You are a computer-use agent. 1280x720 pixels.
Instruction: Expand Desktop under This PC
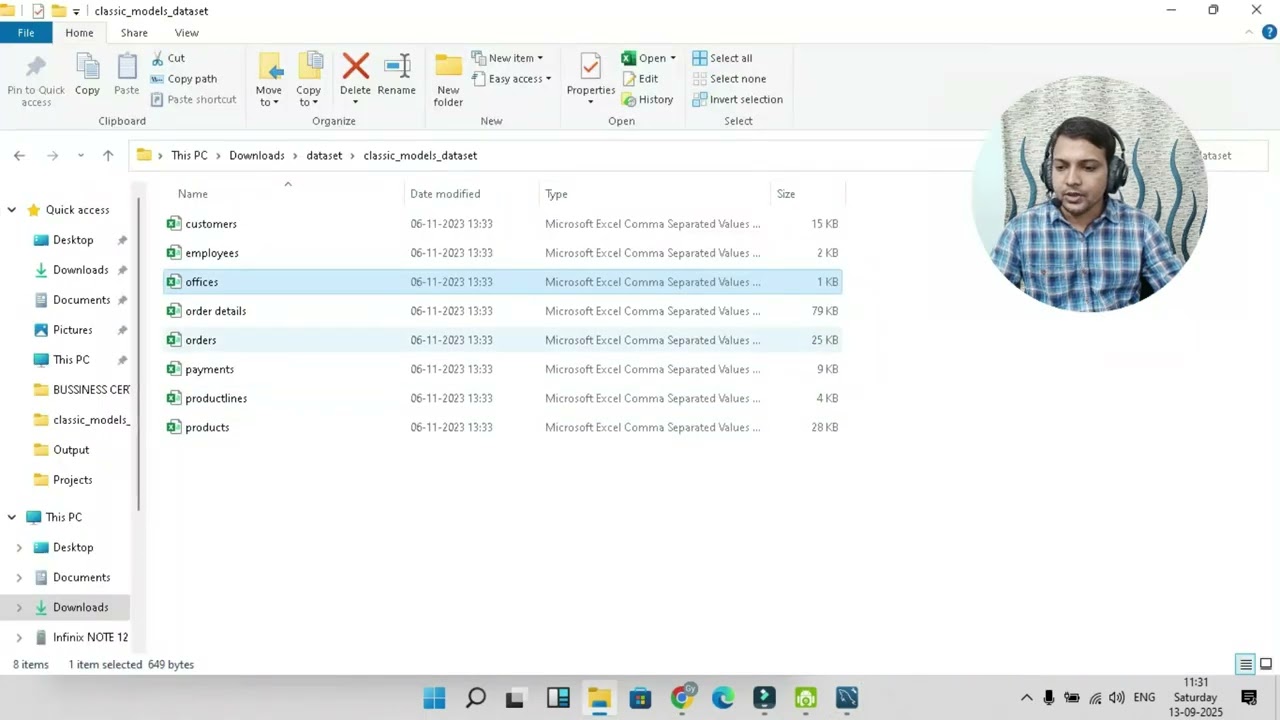[19, 548]
